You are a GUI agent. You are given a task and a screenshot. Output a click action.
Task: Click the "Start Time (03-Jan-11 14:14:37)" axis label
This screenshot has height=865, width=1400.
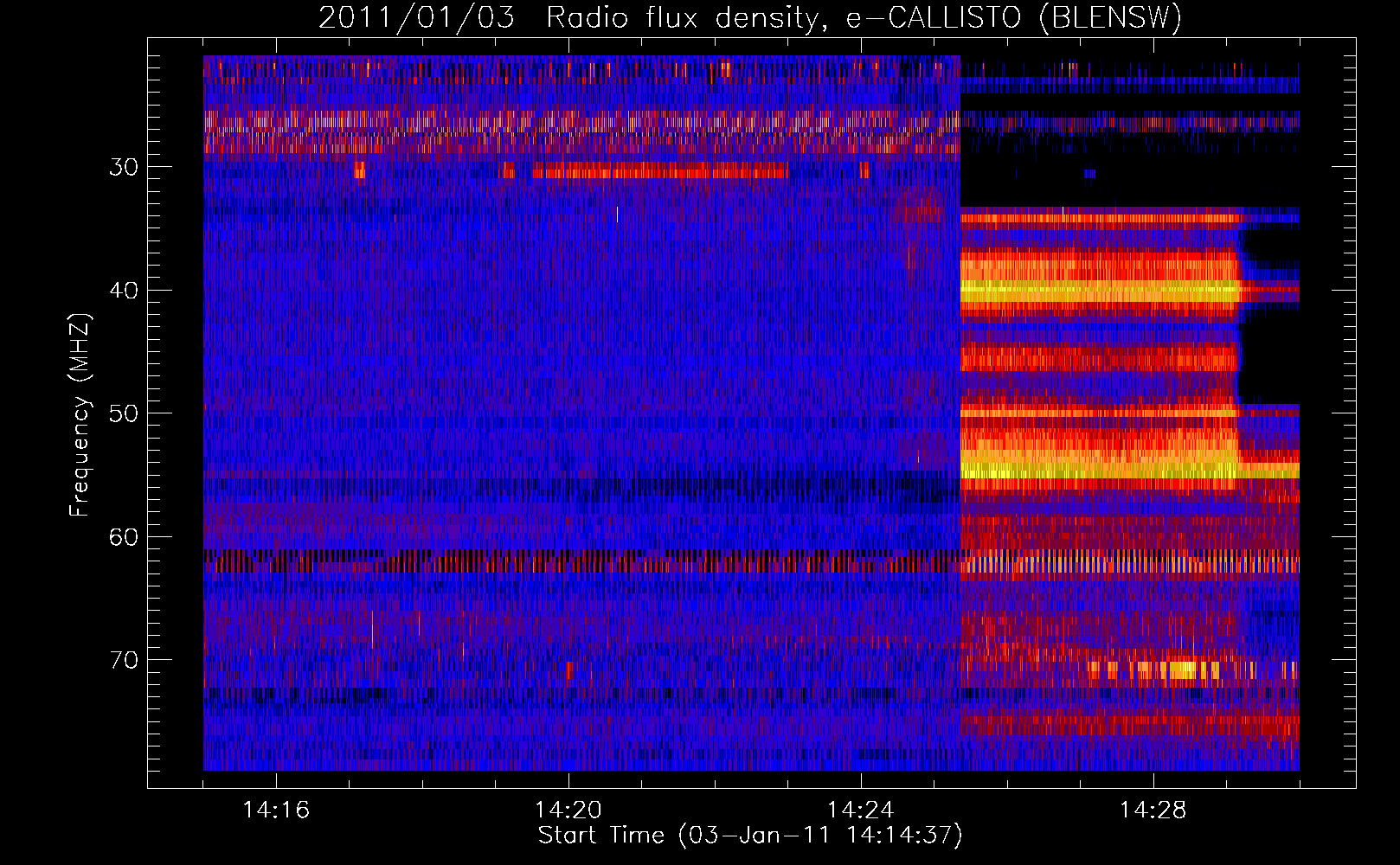(x=750, y=836)
